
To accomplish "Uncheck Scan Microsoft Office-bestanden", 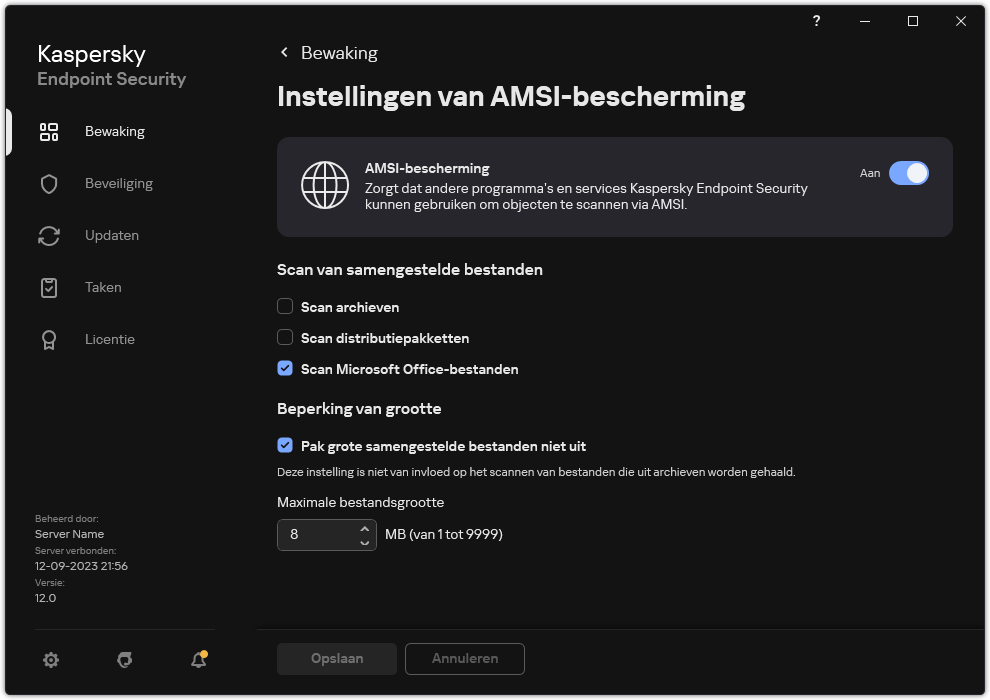I will 285,369.
